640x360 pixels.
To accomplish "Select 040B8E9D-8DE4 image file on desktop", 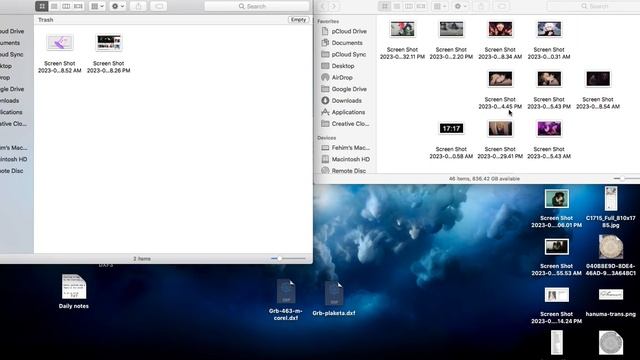I will click(x=611, y=255).
